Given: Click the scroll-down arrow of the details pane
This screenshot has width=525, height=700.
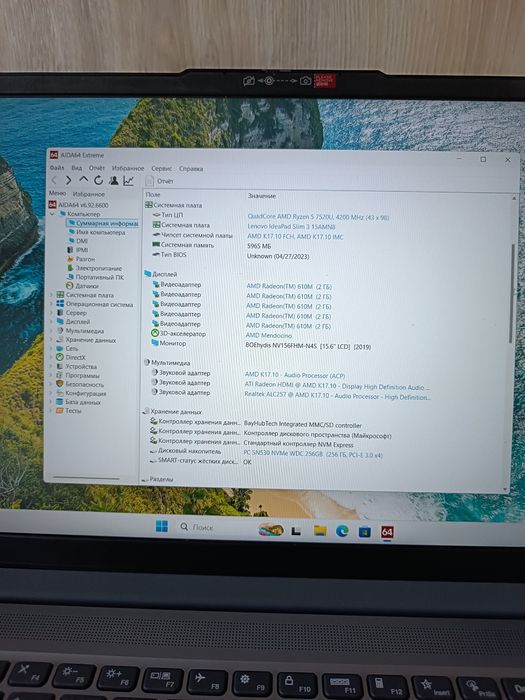Looking at the screenshot, I should pyautogui.click(x=505, y=489).
